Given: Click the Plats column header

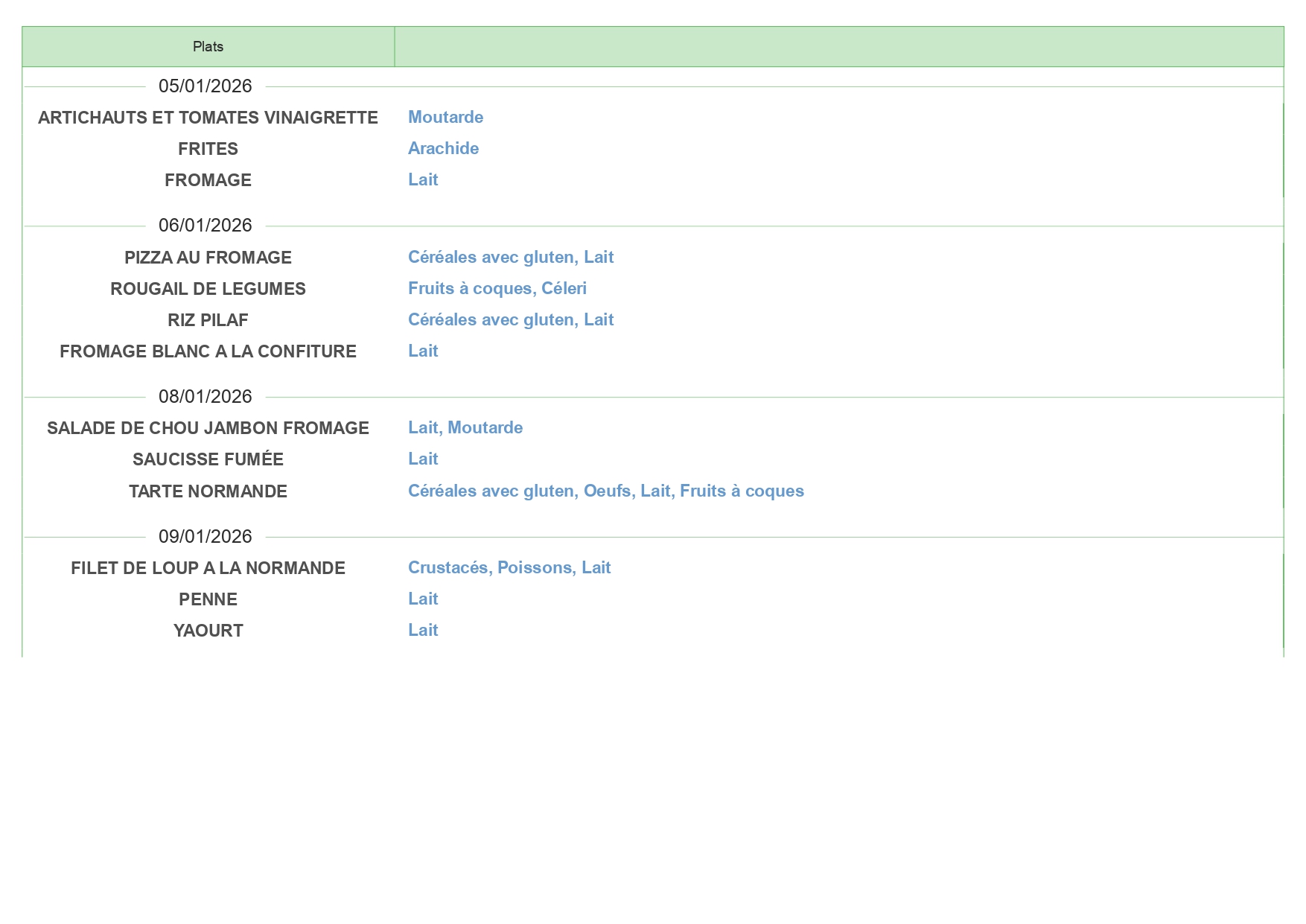Looking at the screenshot, I should [x=208, y=47].
